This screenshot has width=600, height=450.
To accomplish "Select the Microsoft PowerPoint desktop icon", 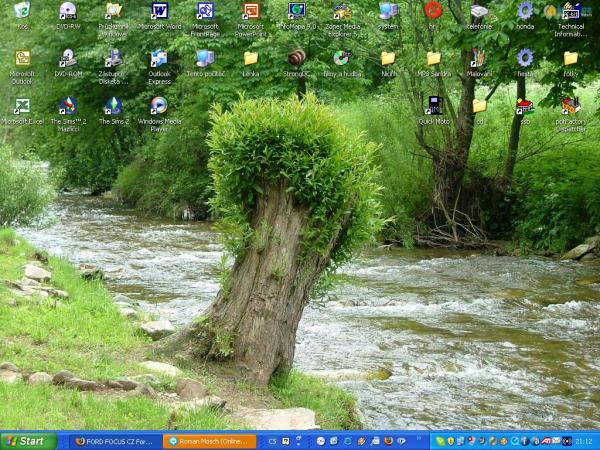I will (250, 12).
